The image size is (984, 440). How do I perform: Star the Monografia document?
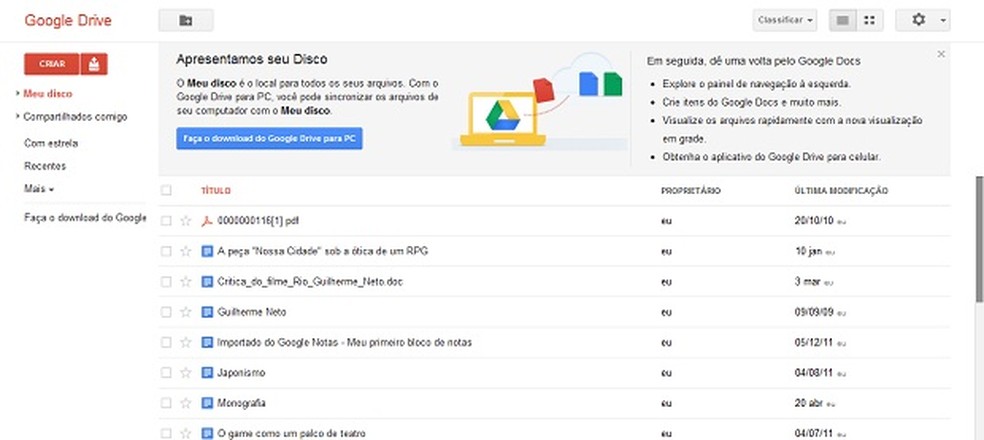point(186,403)
